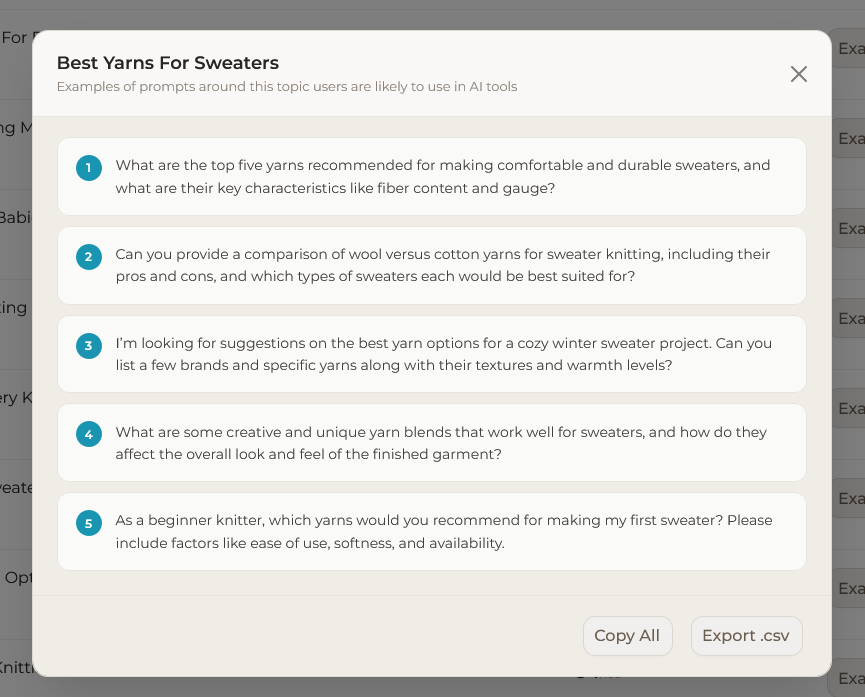
Task: Click the Best Yarns For Sweaters heading
Action: [167, 63]
